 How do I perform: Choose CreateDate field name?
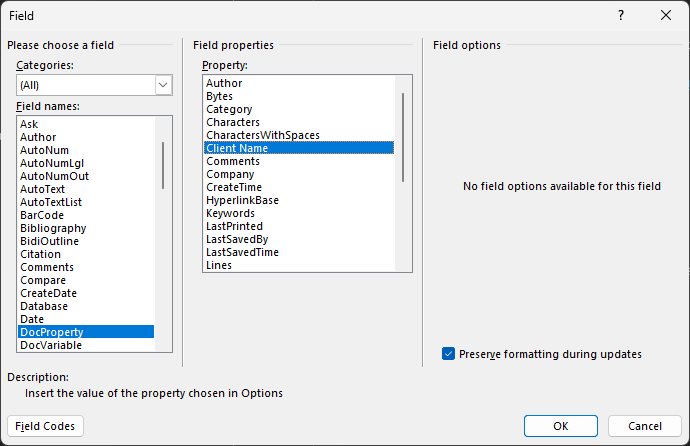tap(86, 293)
